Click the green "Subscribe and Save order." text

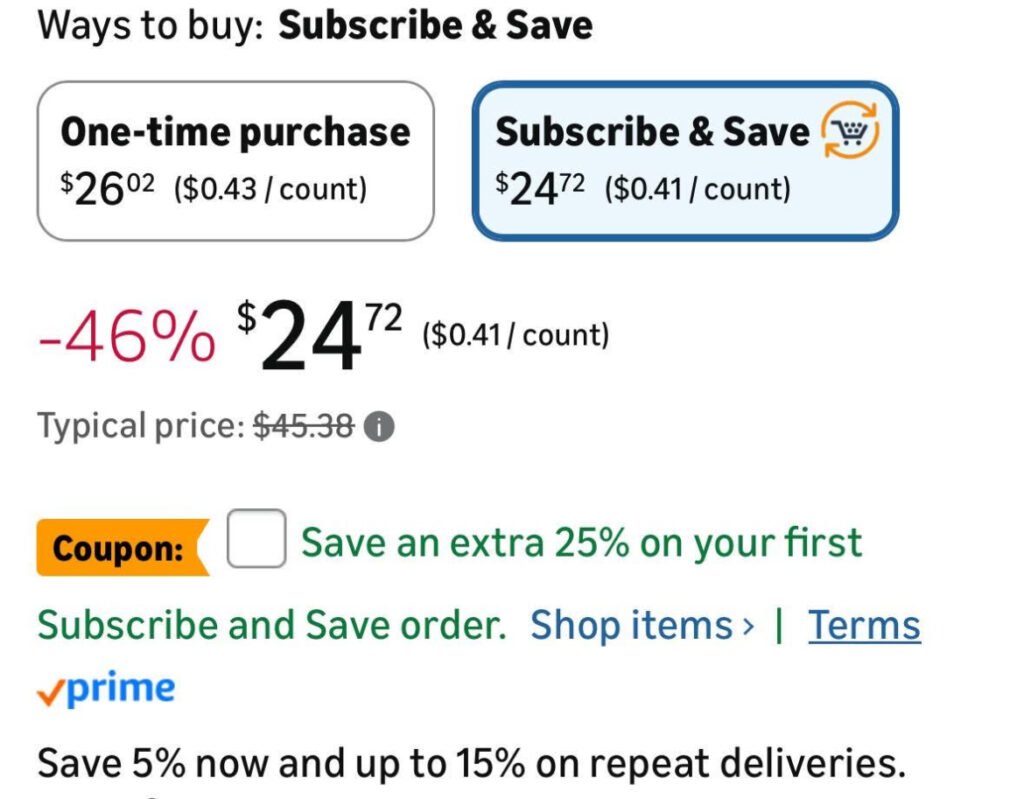pos(271,626)
